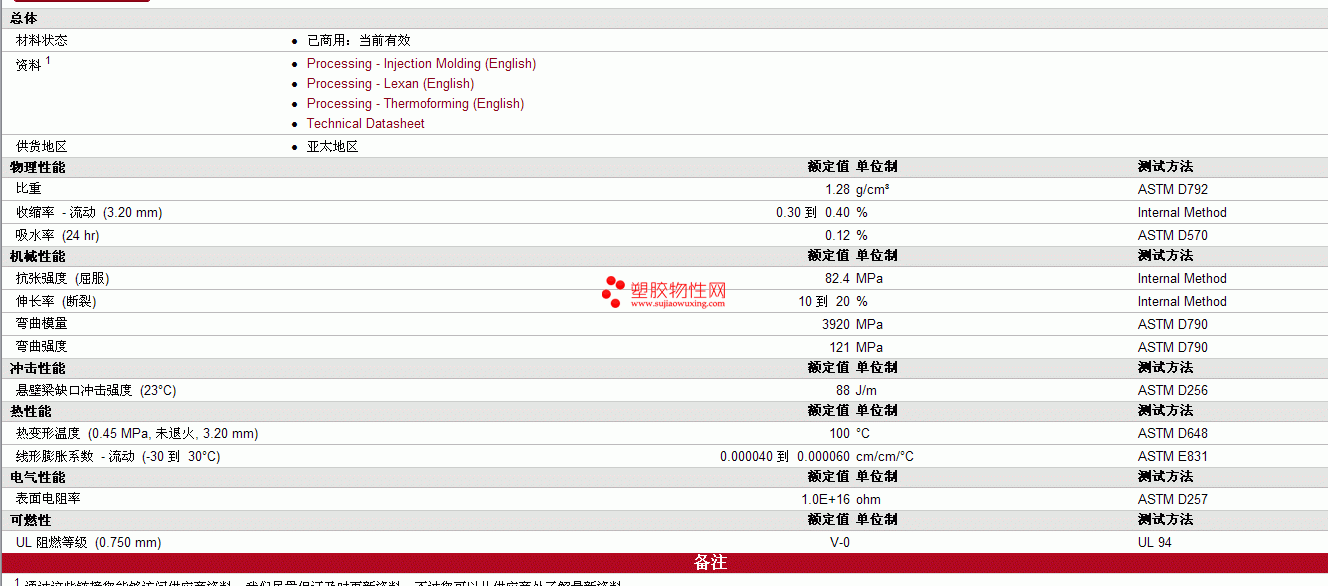Click the 亚太地区 value
Viewport: 1328px width, 586px height.
tap(332, 147)
